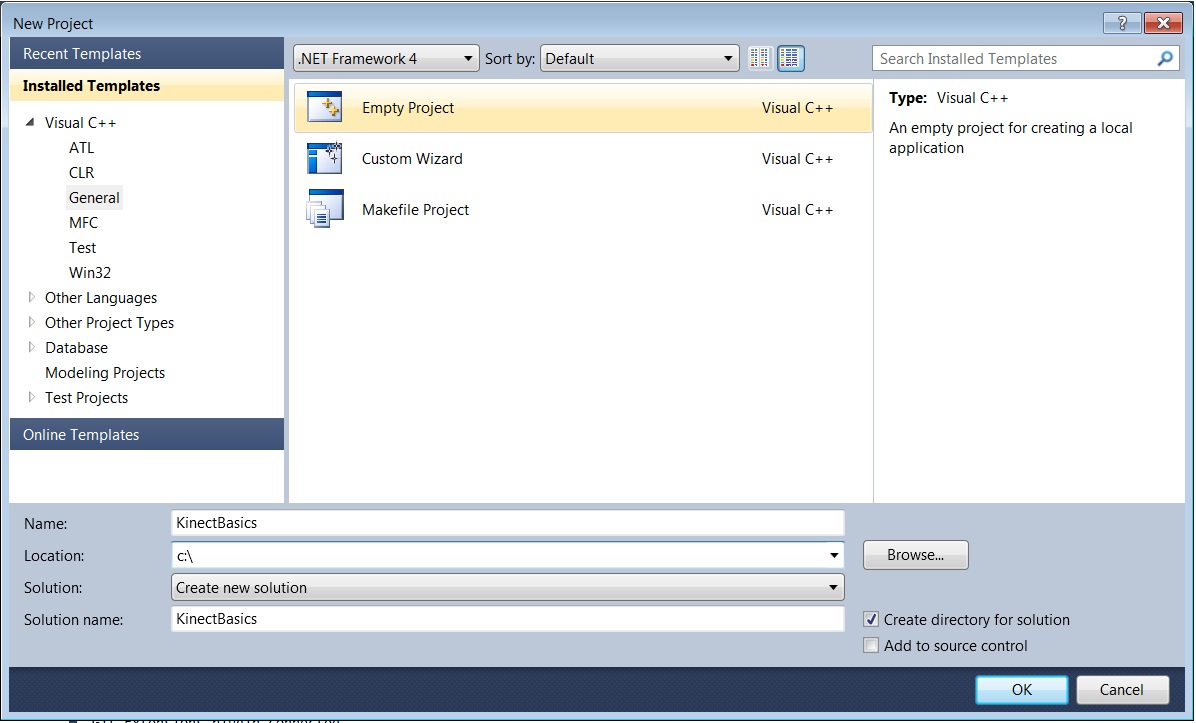Image resolution: width=1196 pixels, height=723 pixels.
Task: Expand the Other Languages node
Action: coord(31,297)
